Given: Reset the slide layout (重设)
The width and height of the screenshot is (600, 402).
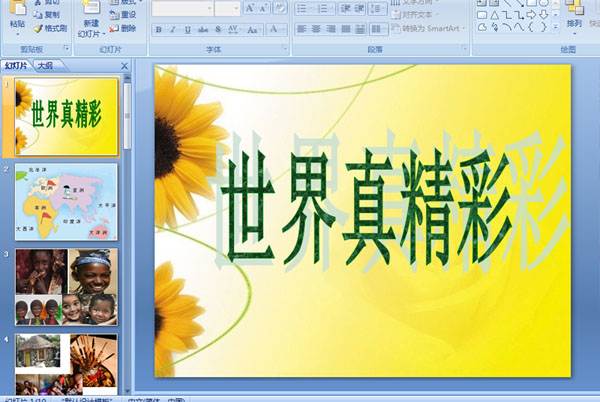Looking at the screenshot, I should (123, 15).
